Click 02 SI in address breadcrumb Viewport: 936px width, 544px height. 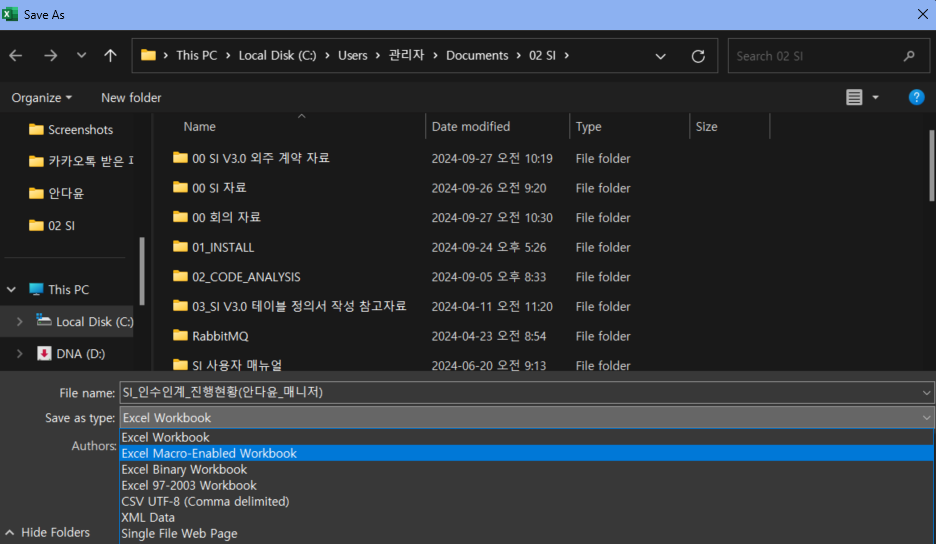point(542,56)
